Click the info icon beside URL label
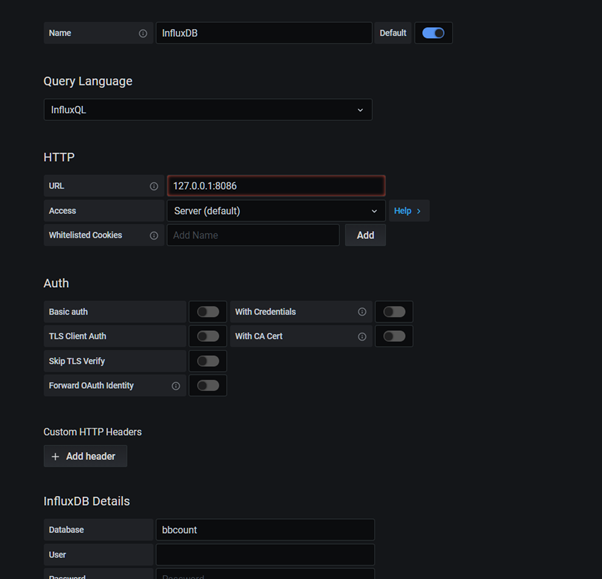This screenshot has height=579, width=602. point(154,186)
